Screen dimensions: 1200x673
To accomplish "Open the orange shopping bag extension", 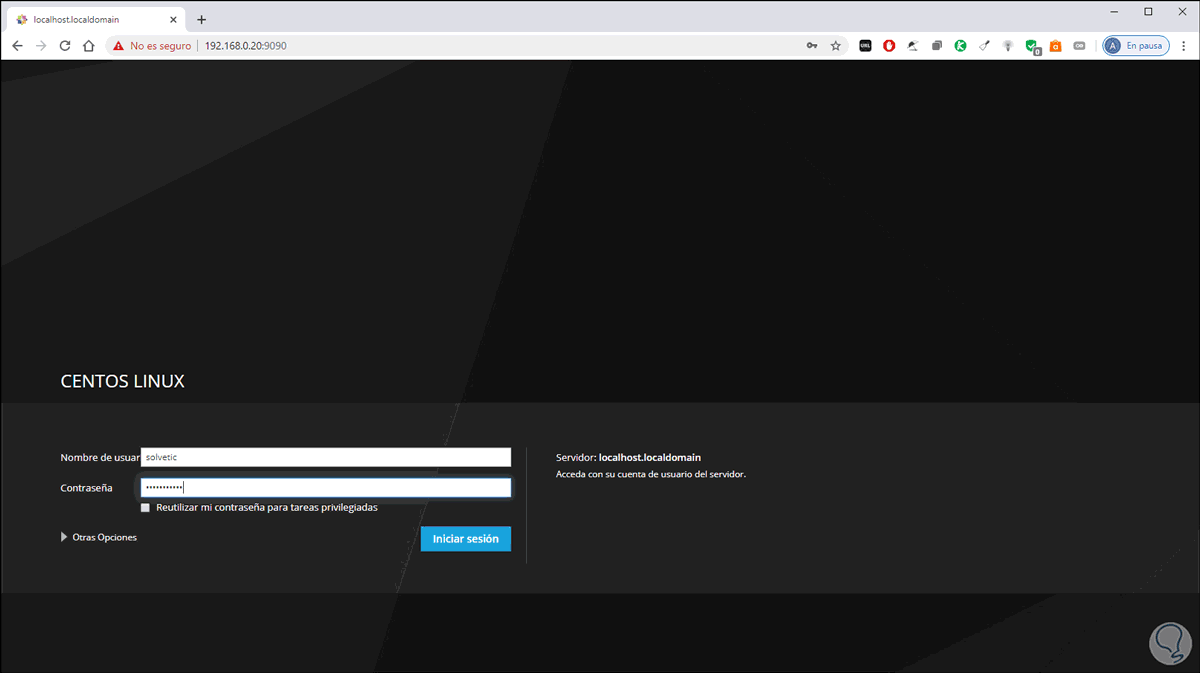I will [x=1055, y=46].
